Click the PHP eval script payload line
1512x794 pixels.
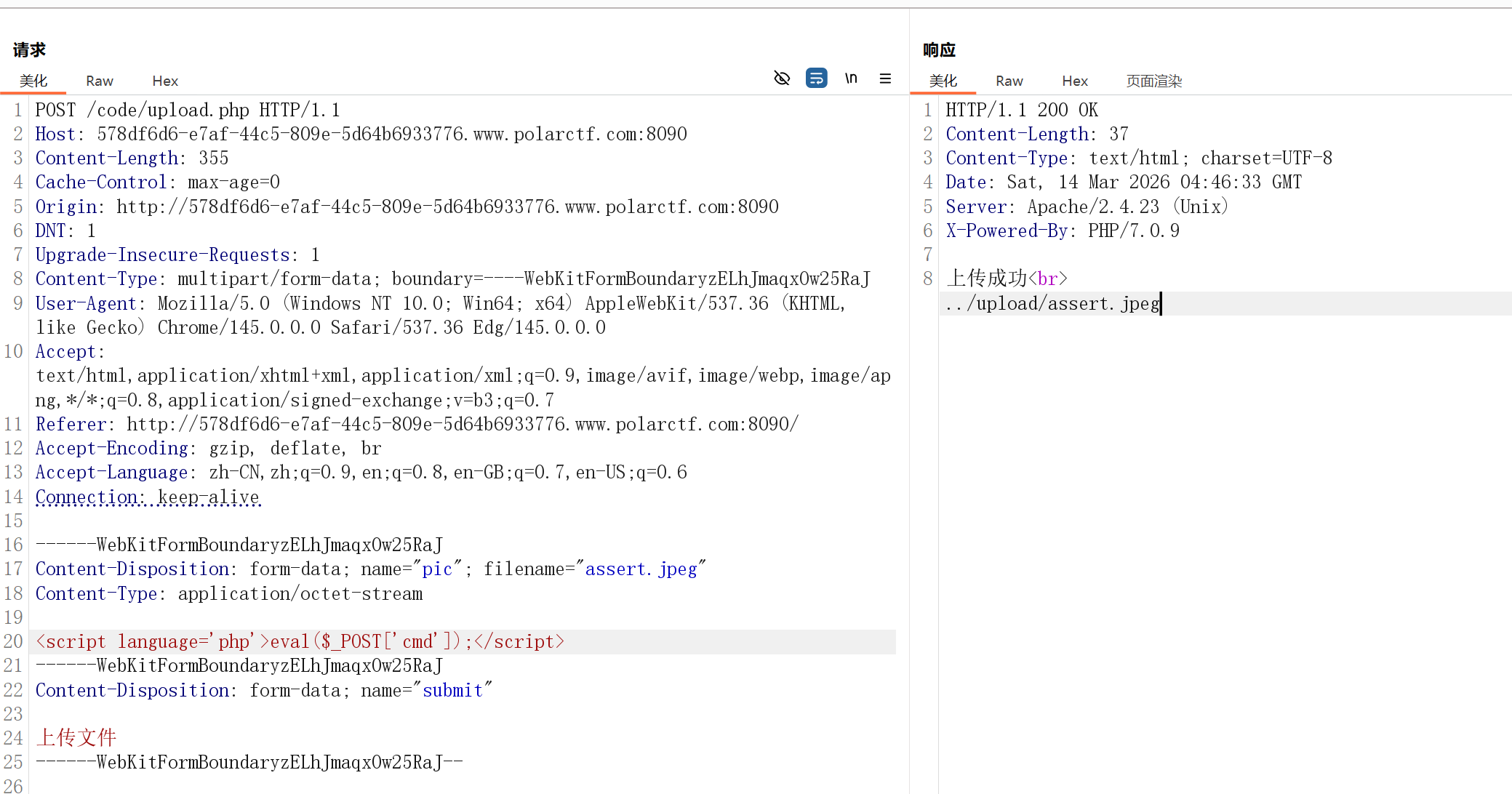pos(300,641)
